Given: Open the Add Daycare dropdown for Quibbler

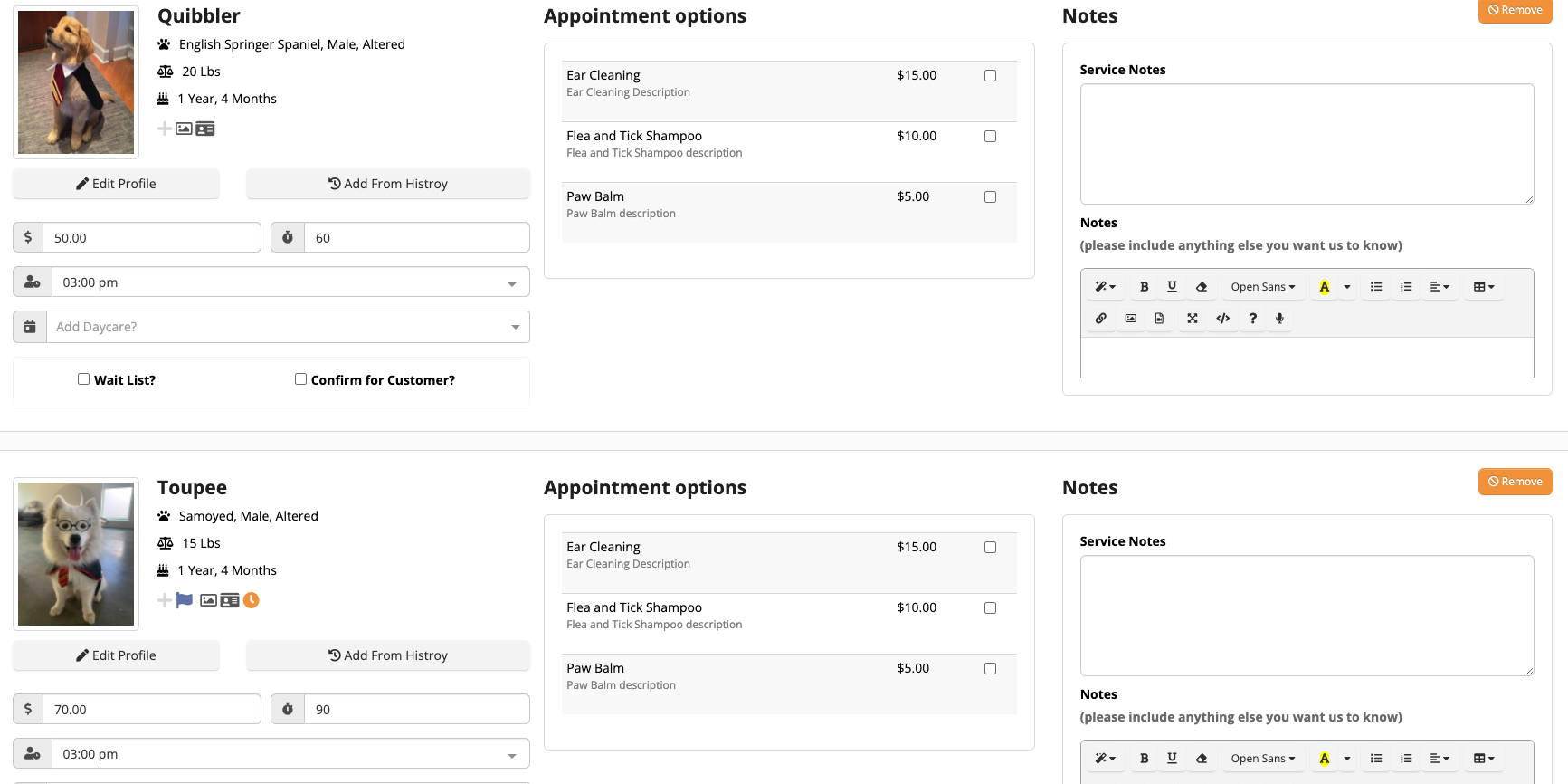Looking at the screenshot, I should pyautogui.click(x=288, y=327).
